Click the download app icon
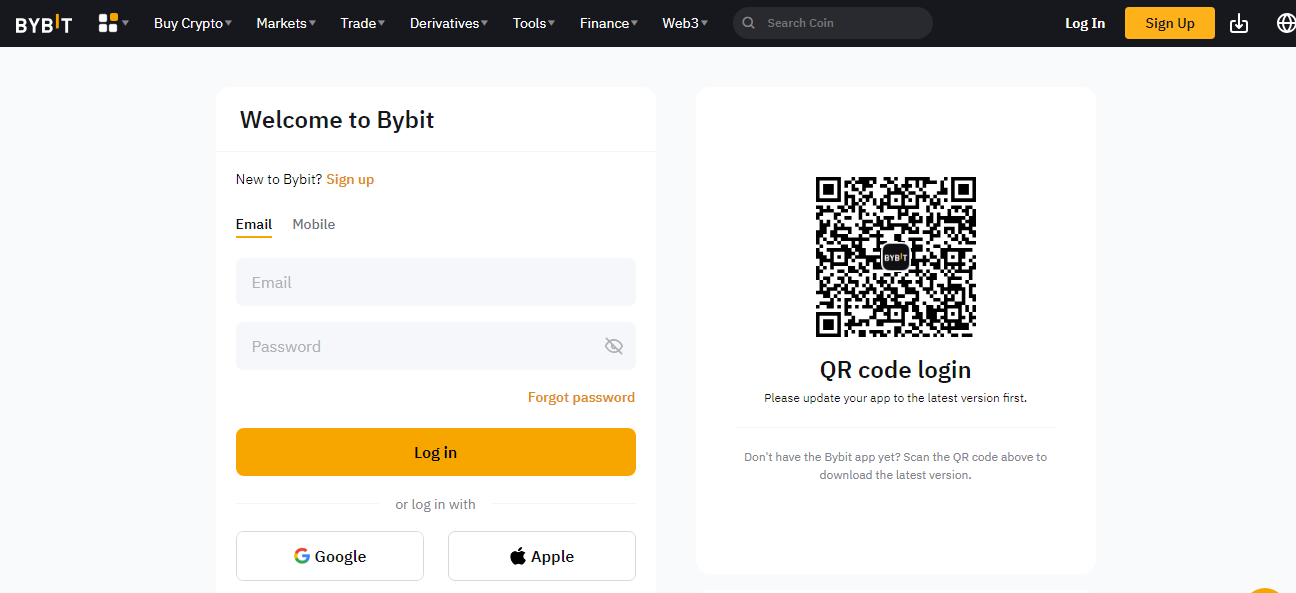The width and height of the screenshot is (1296, 593). point(1239,23)
